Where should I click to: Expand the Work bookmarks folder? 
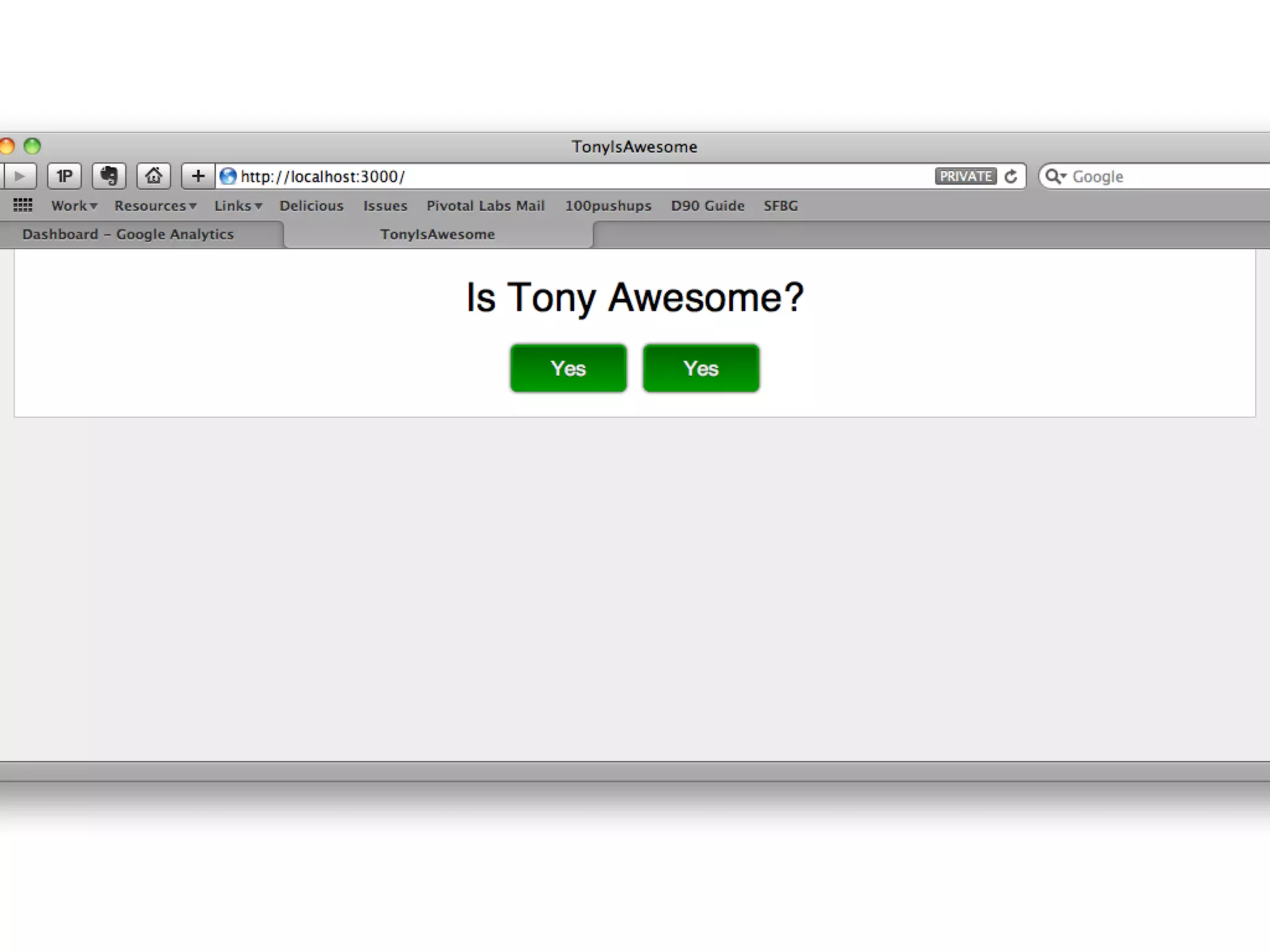coord(74,206)
